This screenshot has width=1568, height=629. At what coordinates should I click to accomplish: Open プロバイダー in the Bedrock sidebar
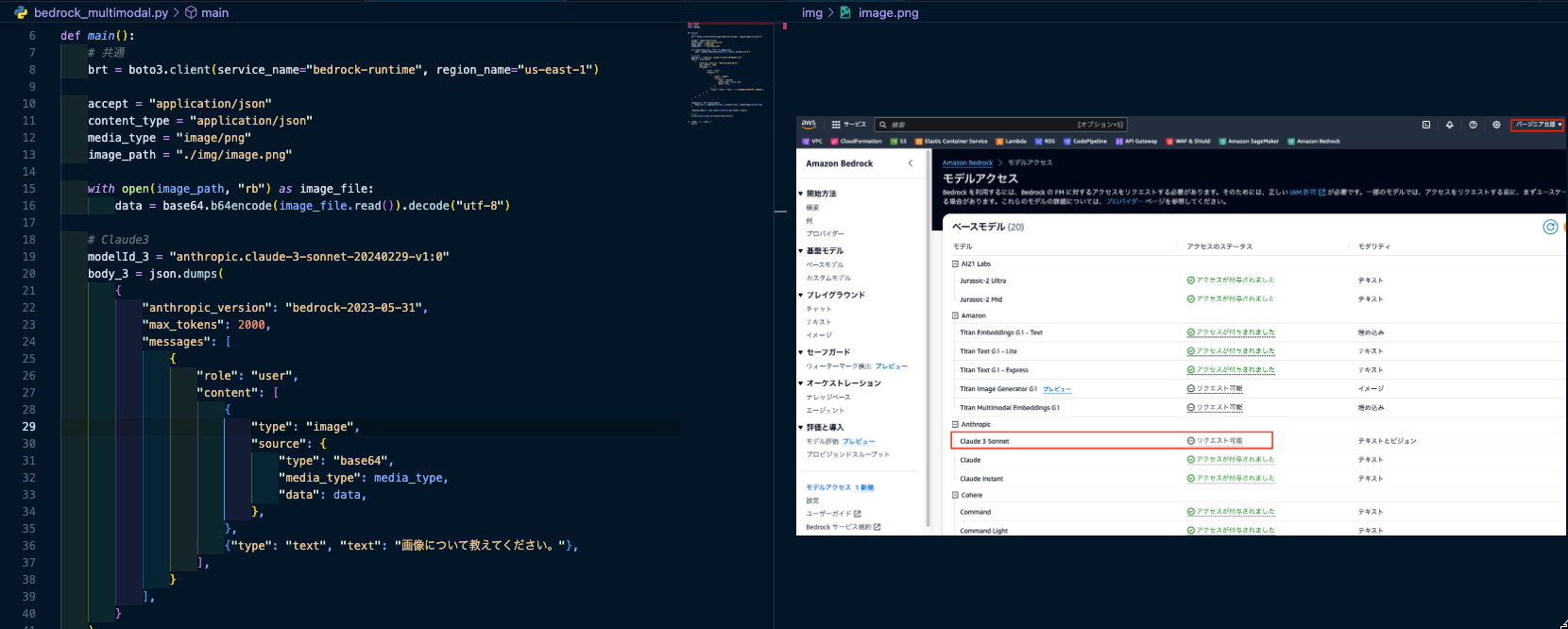pos(826,234)
